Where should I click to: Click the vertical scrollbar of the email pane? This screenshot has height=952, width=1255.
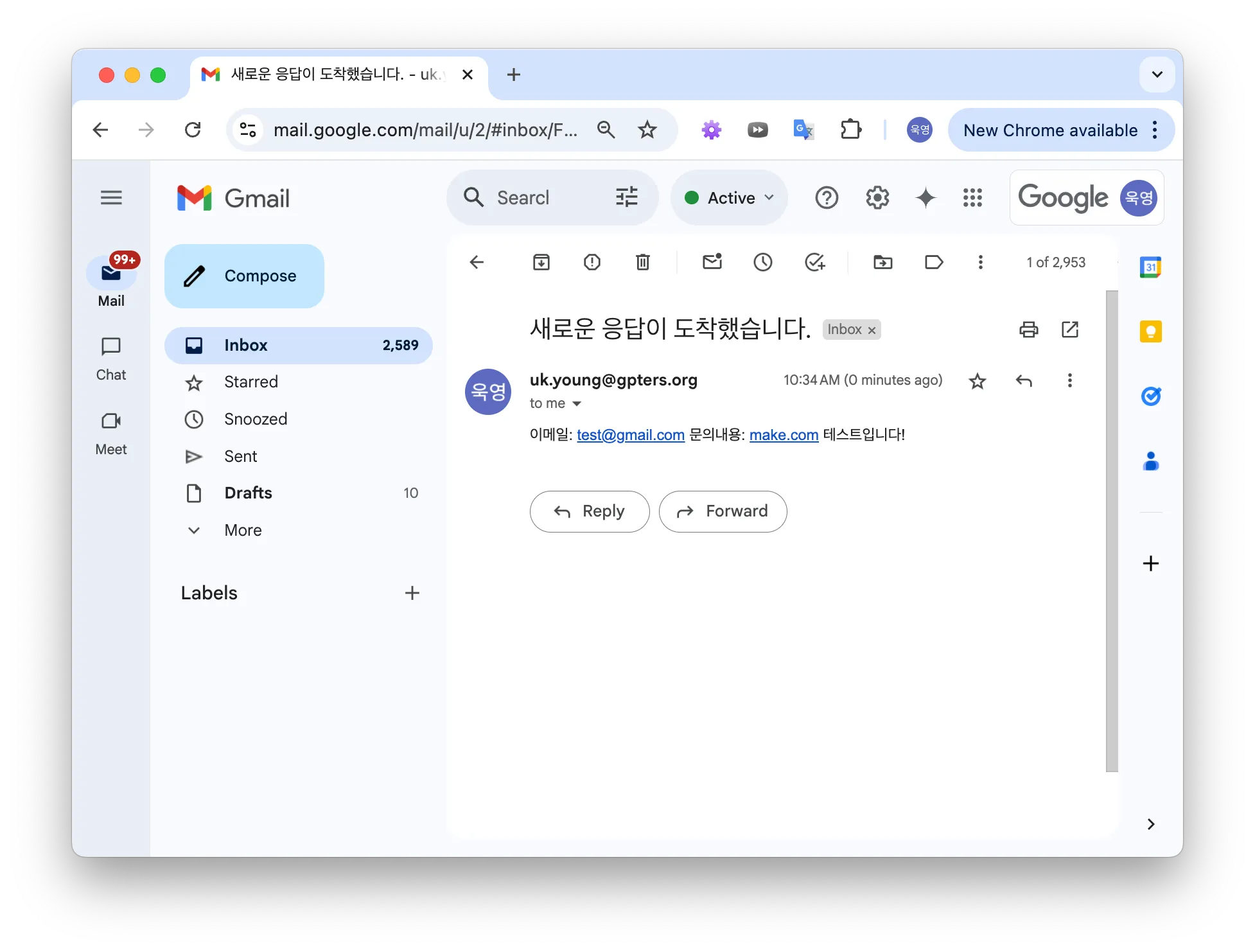pyautogui.click(x=1112, y=531)
